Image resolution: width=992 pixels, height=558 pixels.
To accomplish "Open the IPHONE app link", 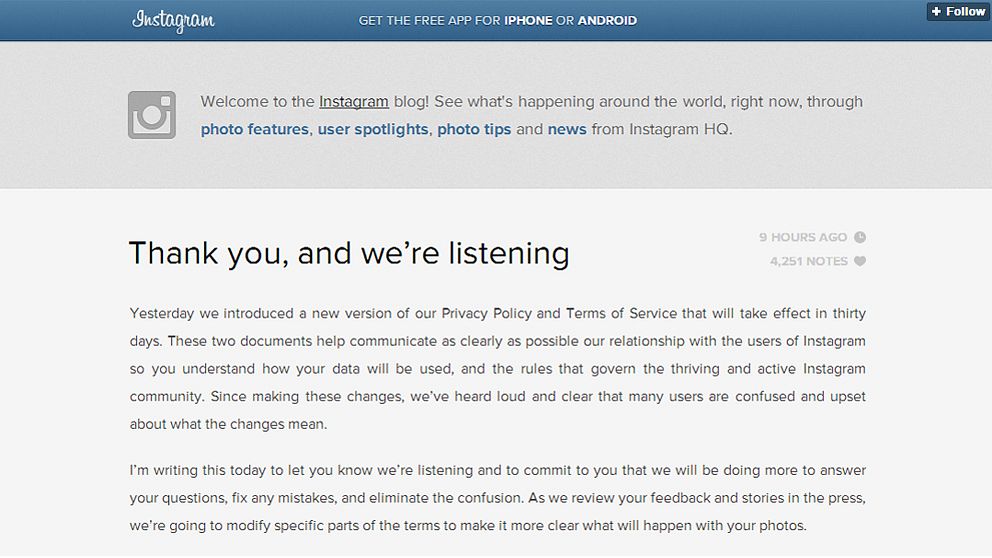I will point(528,20).
